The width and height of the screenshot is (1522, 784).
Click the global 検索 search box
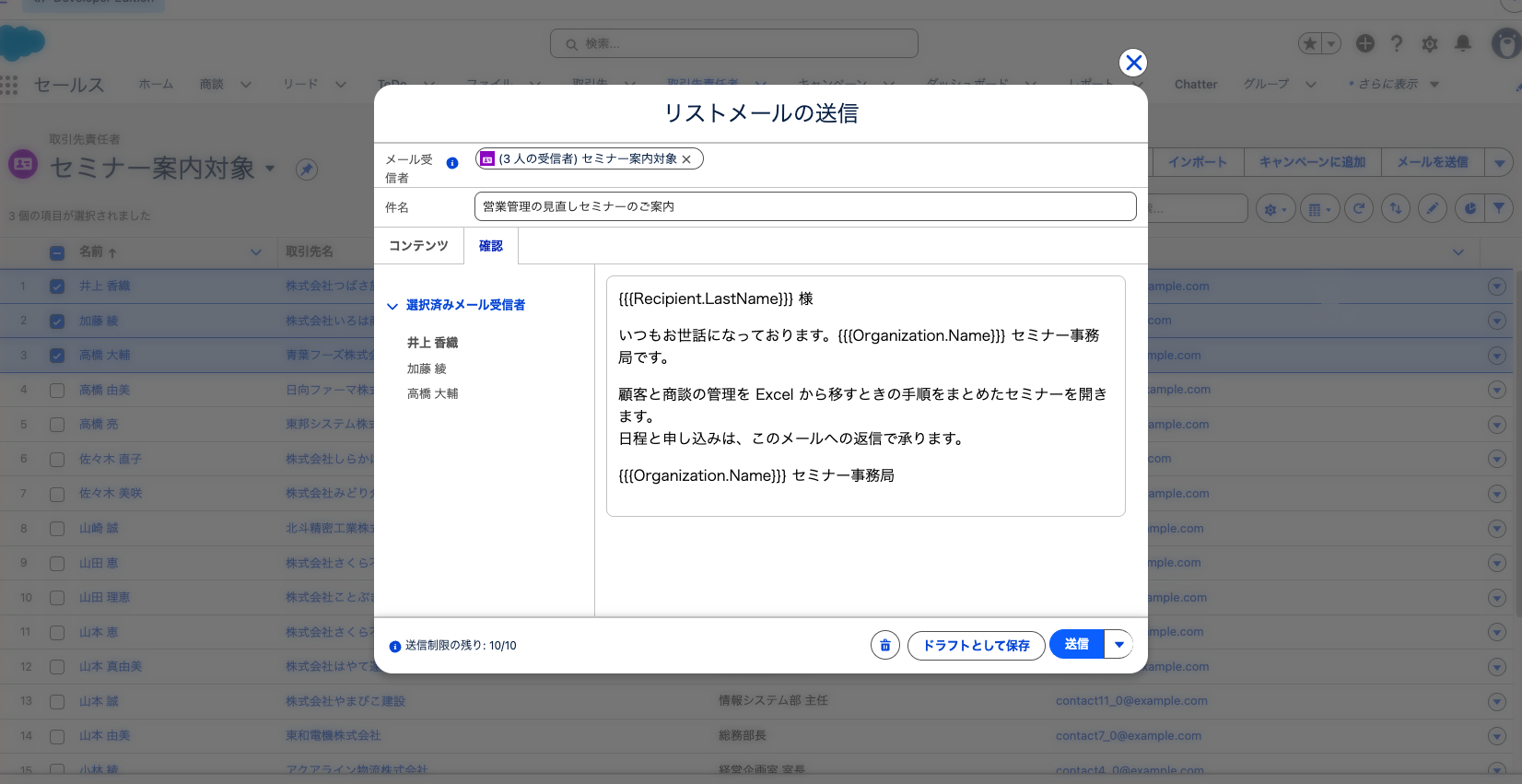(x=734, y=43)
